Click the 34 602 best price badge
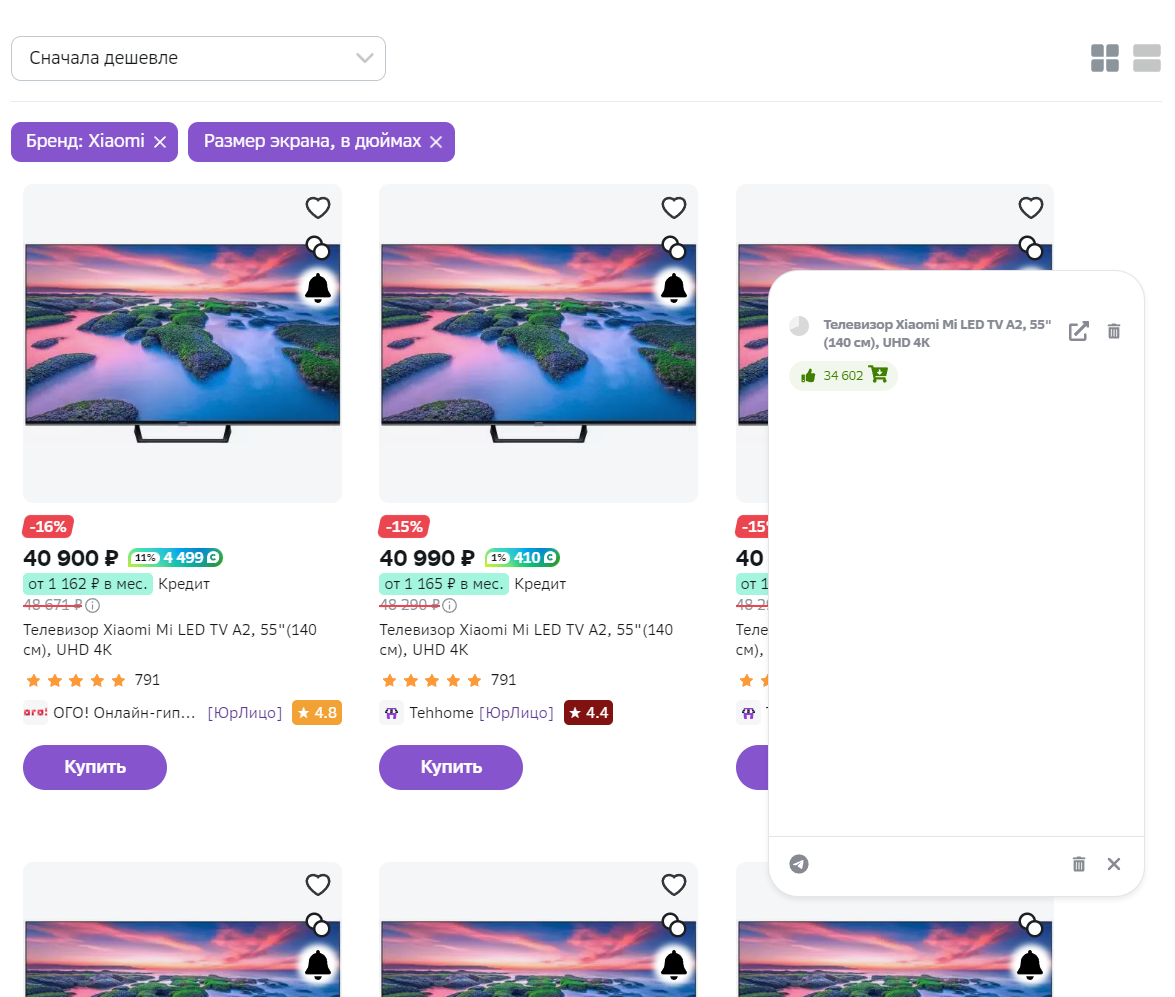The width and height of the screenshot is (1175, 997). pos(843,376)
